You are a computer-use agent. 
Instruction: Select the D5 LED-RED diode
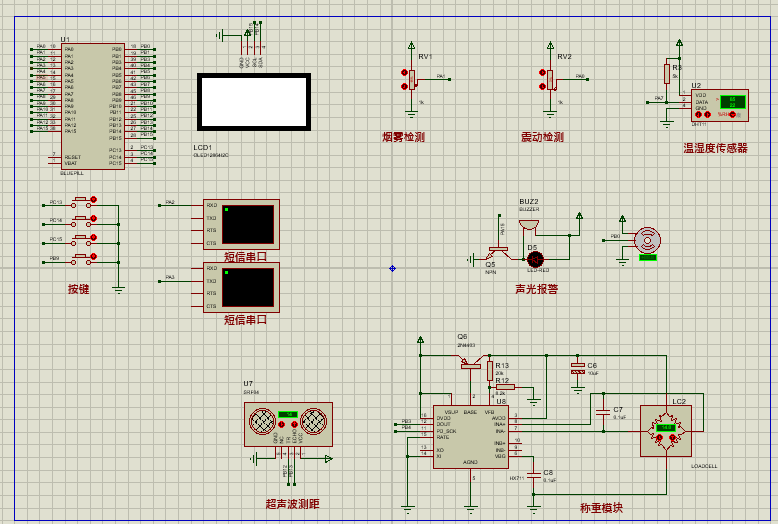tap(535, 259)
